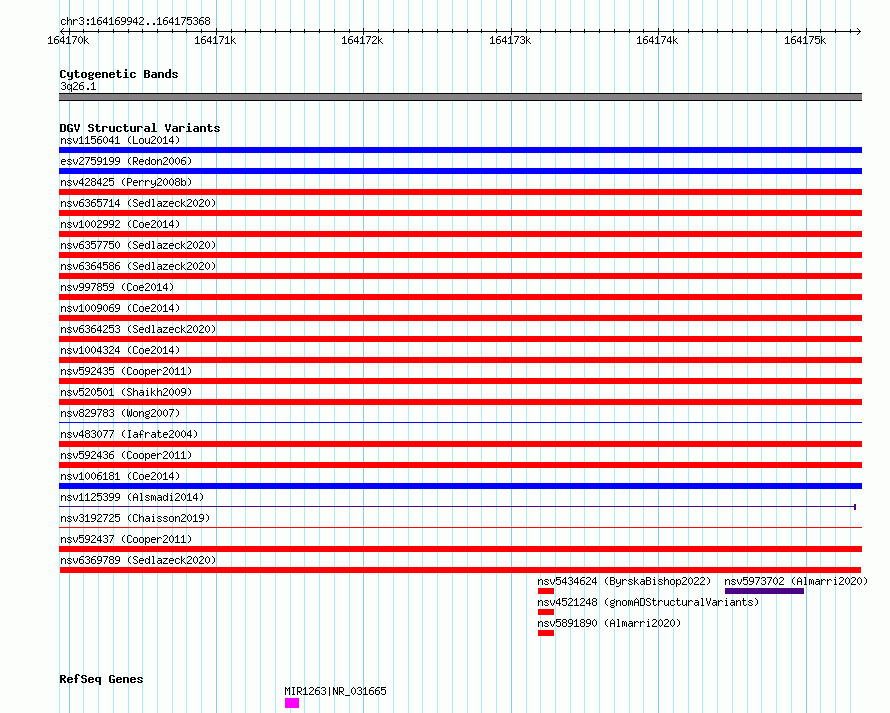Image resolution: width=890 pixels, height=713 pixels.
Task: Select nsv4521248 (gnomADStructuralVariants) label
Action: tap(648, 602)
